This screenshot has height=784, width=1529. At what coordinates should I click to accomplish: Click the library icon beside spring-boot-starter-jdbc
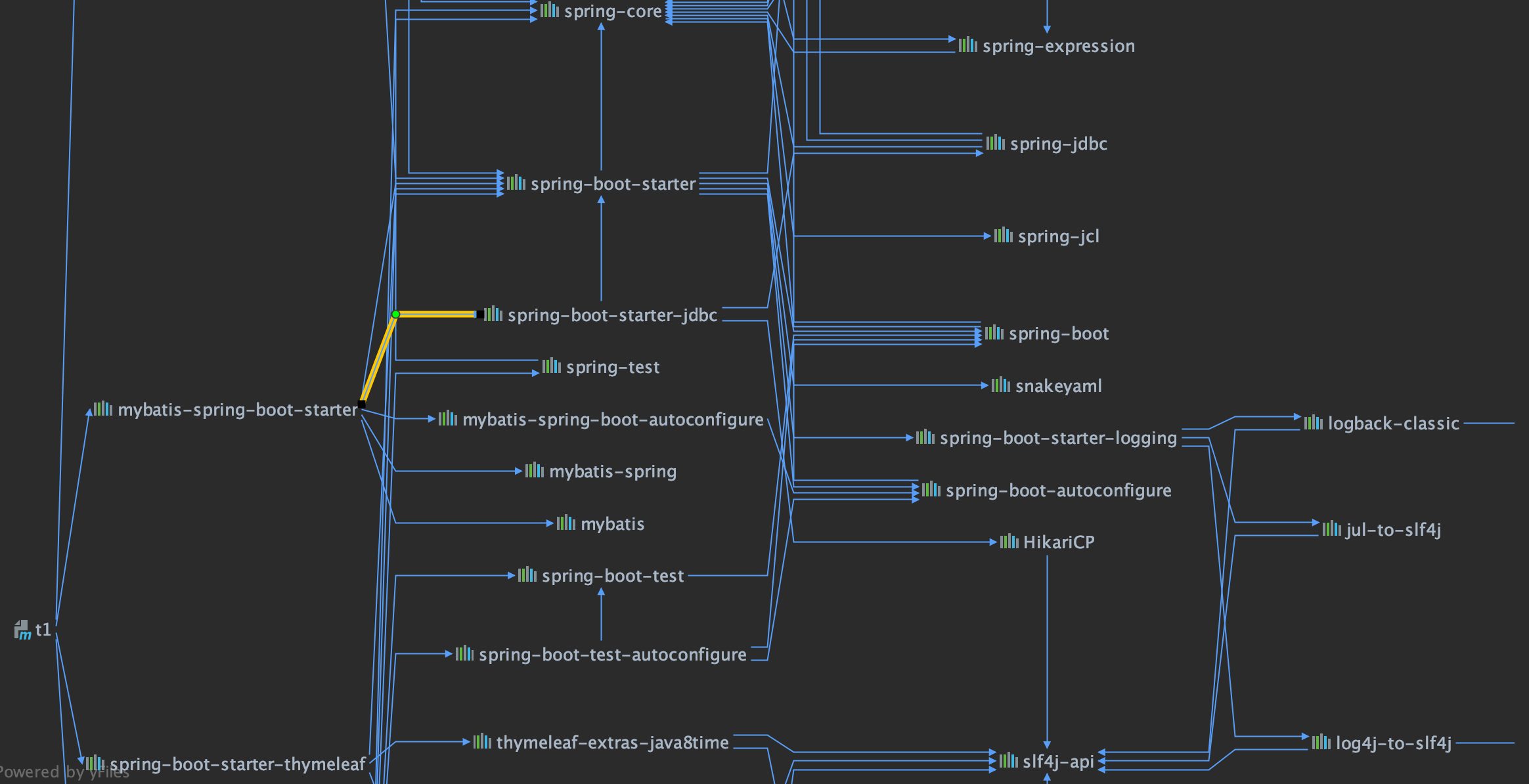point(493,314)
